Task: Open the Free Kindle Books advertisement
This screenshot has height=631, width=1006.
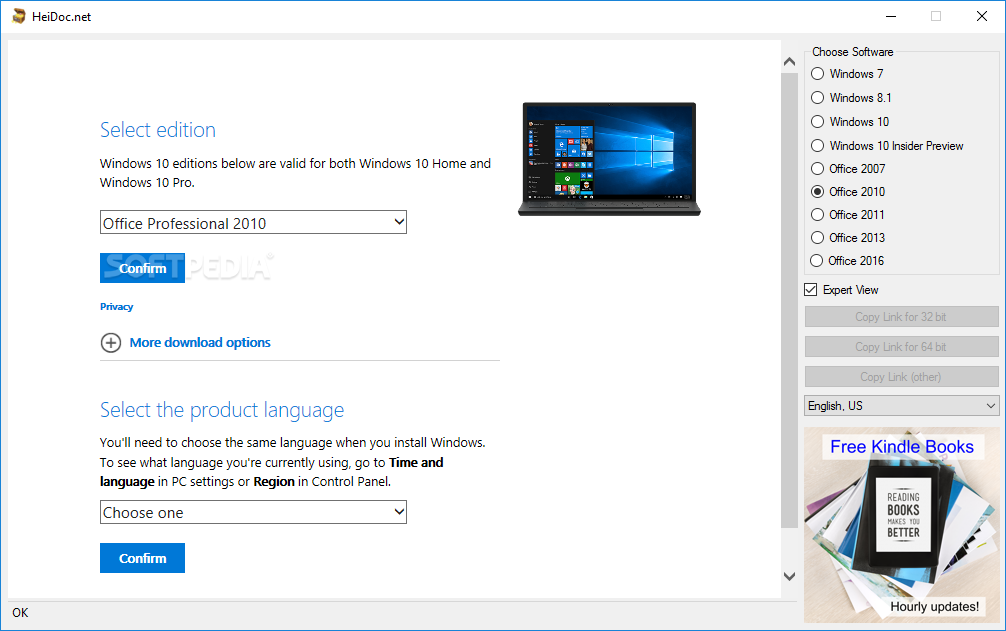Action: pyautogui.click(x=901, y=525)
